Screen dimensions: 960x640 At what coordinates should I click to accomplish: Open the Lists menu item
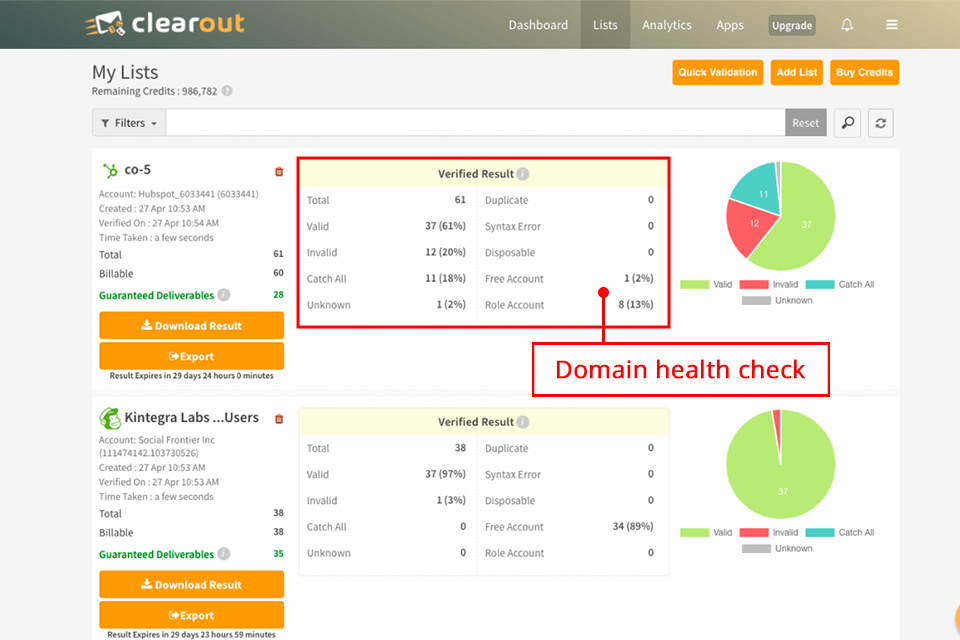(605, 25)
